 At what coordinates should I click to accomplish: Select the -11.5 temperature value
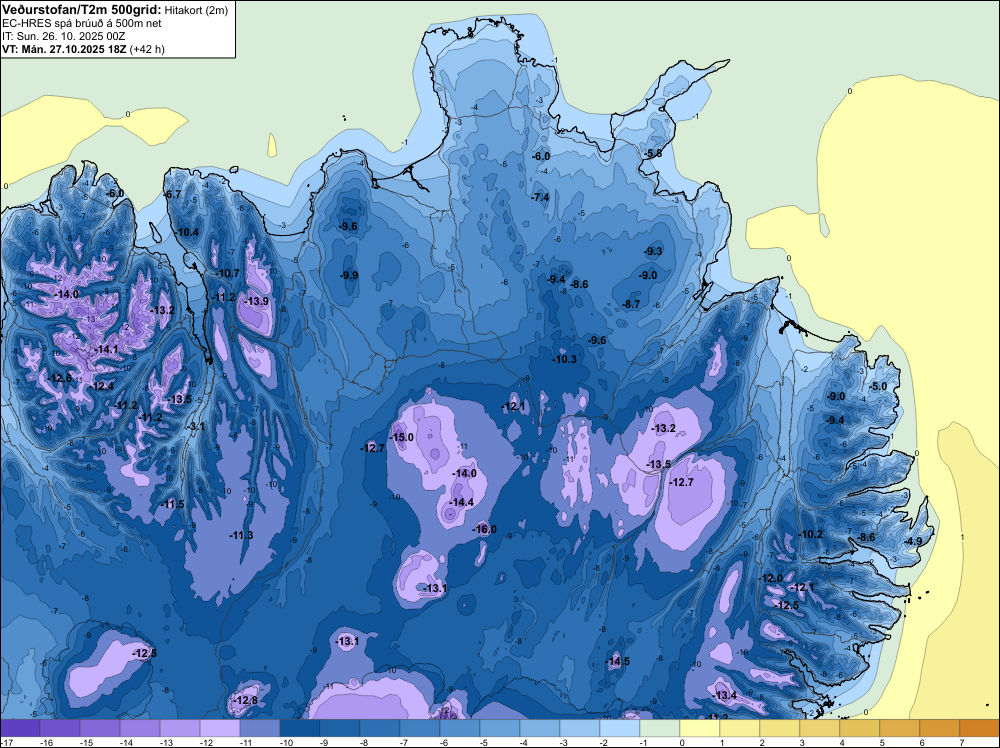(x=172, y=504)
